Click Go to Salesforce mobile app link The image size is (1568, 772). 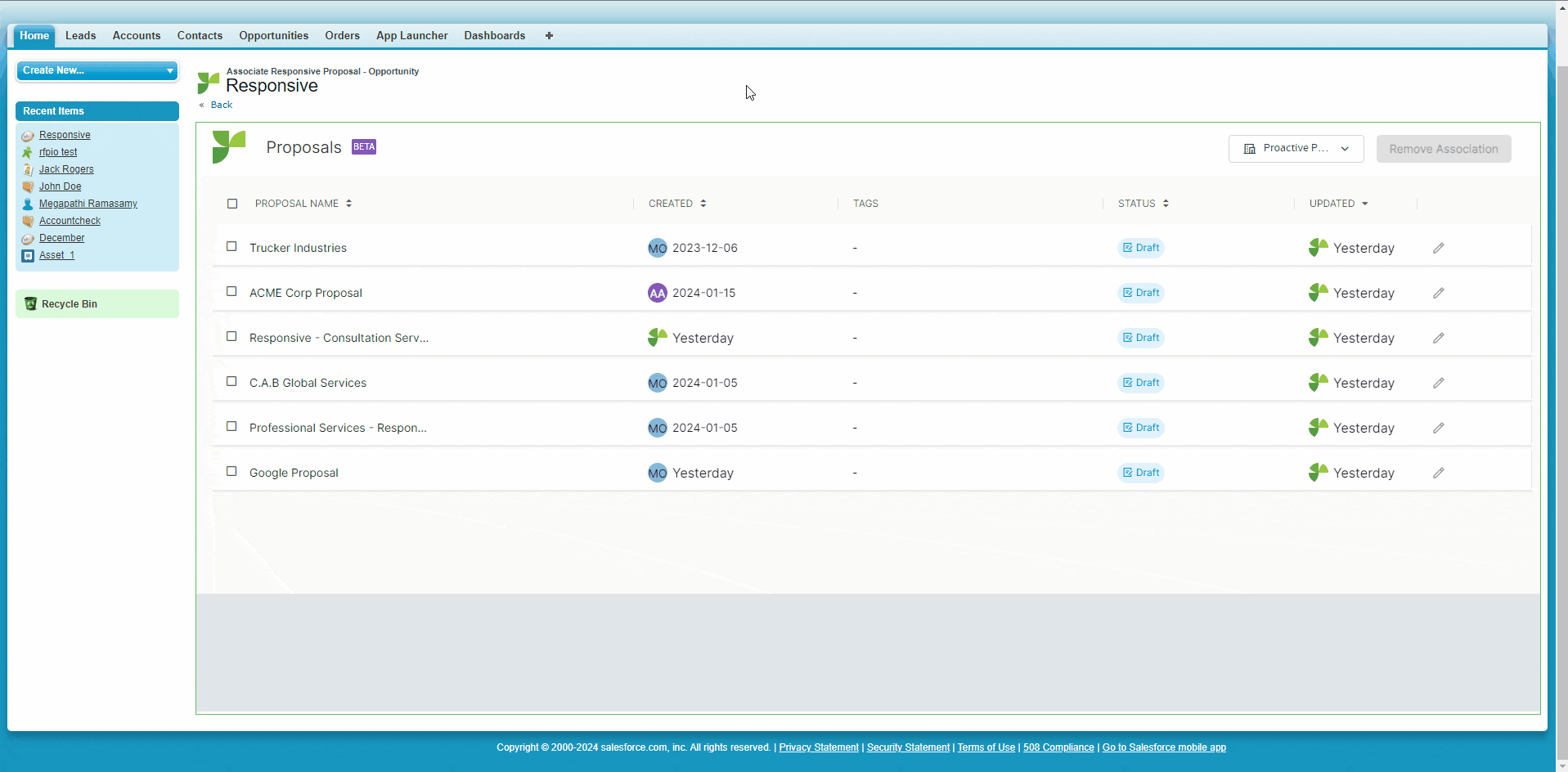(1164, 747)
